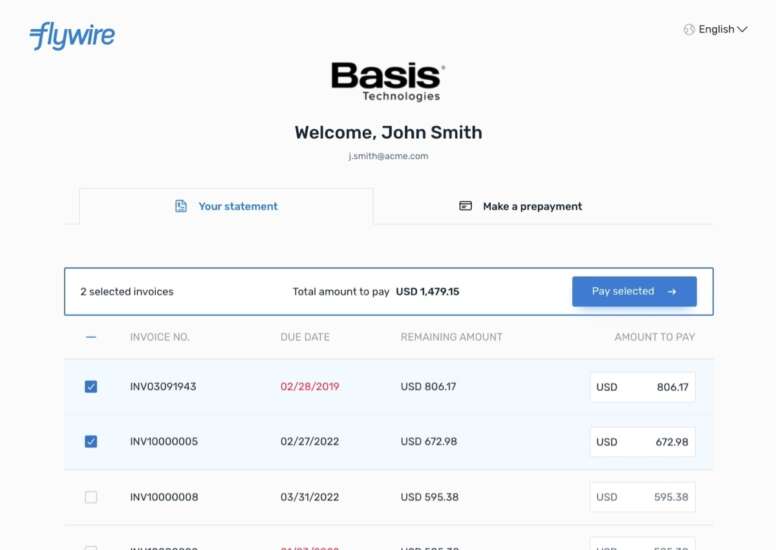Click the prepayment card icon
This screenshot has height=550, width=776.
[x=465, y=206]
